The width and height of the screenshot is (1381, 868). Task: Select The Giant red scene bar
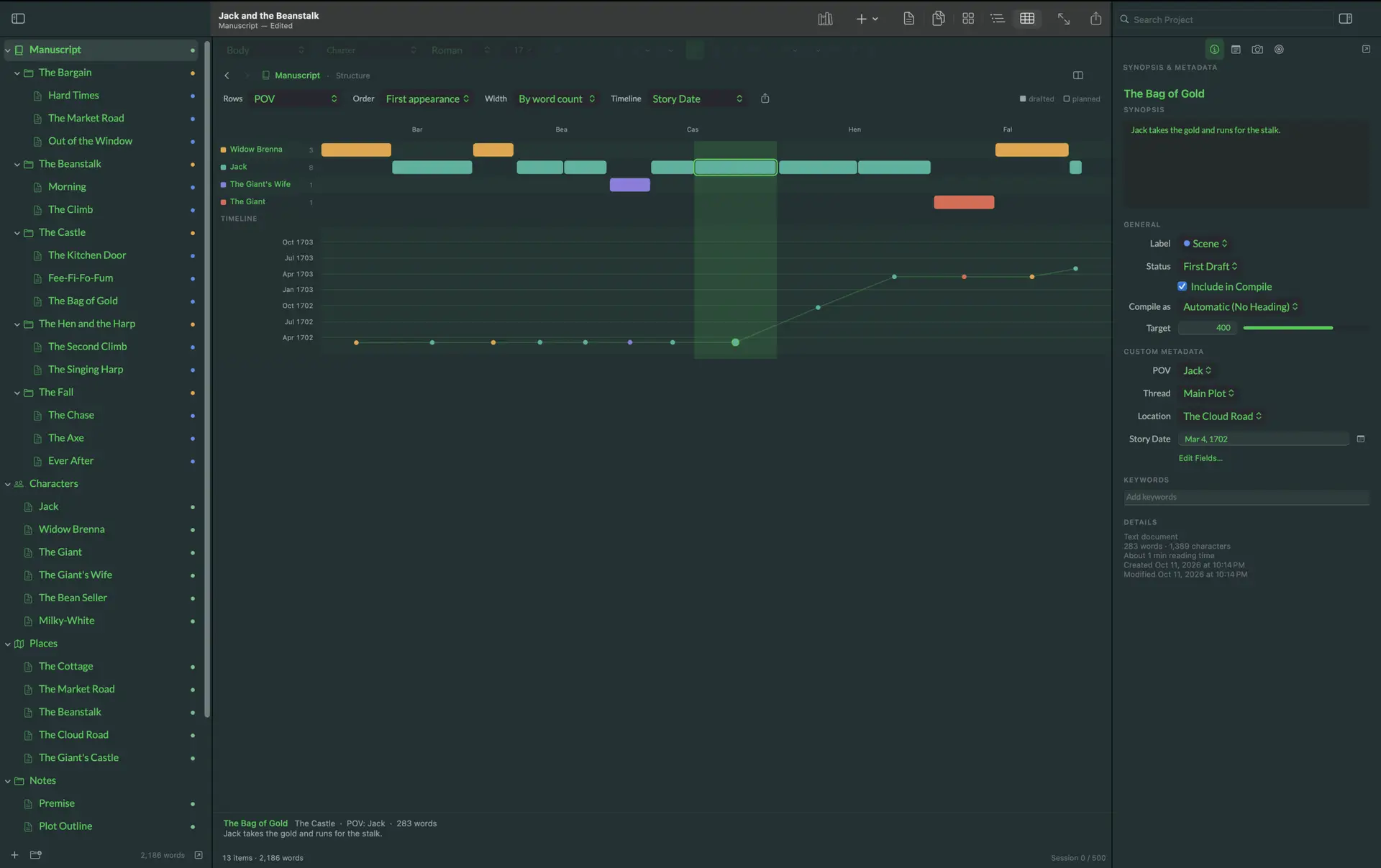[964, 202]
